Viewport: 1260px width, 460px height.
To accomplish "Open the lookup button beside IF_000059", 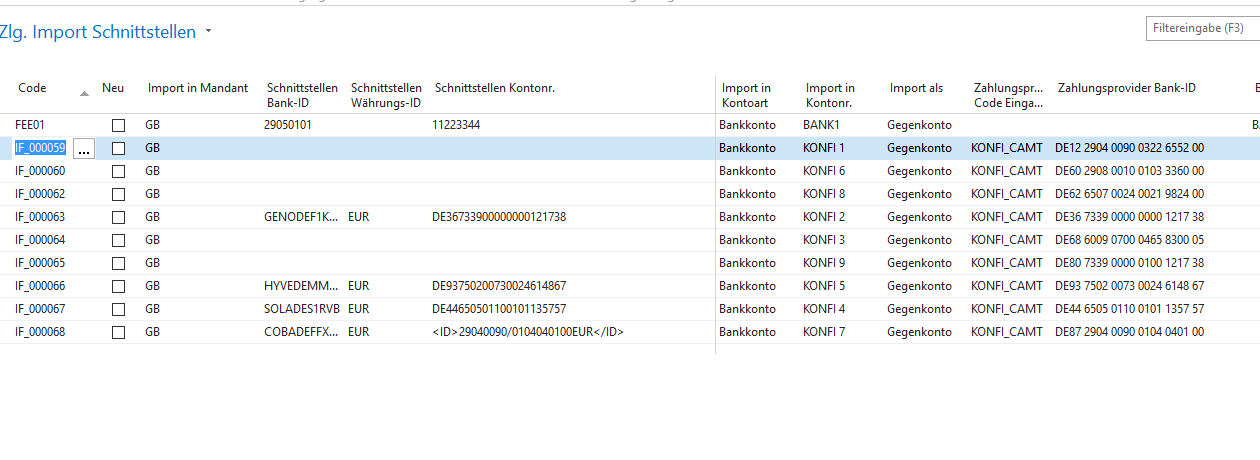I will (x=84, y=148).
